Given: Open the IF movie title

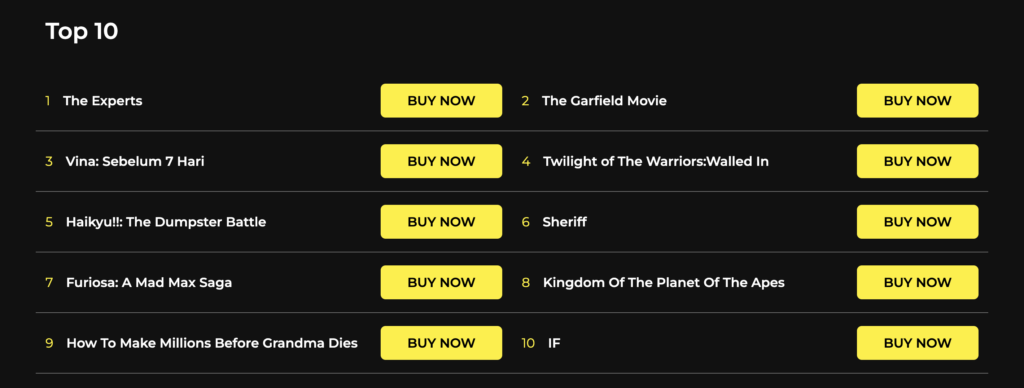Looking at the screenshot, I should coord(554,343).
